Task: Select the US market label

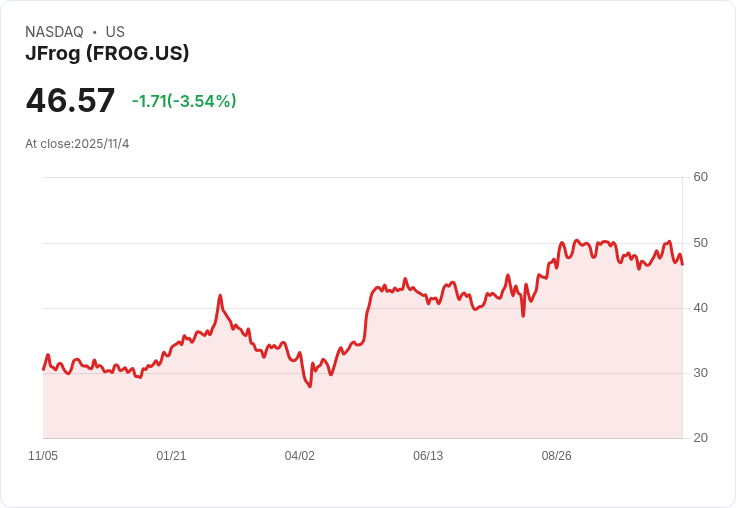Action: (x=115, y=32)
